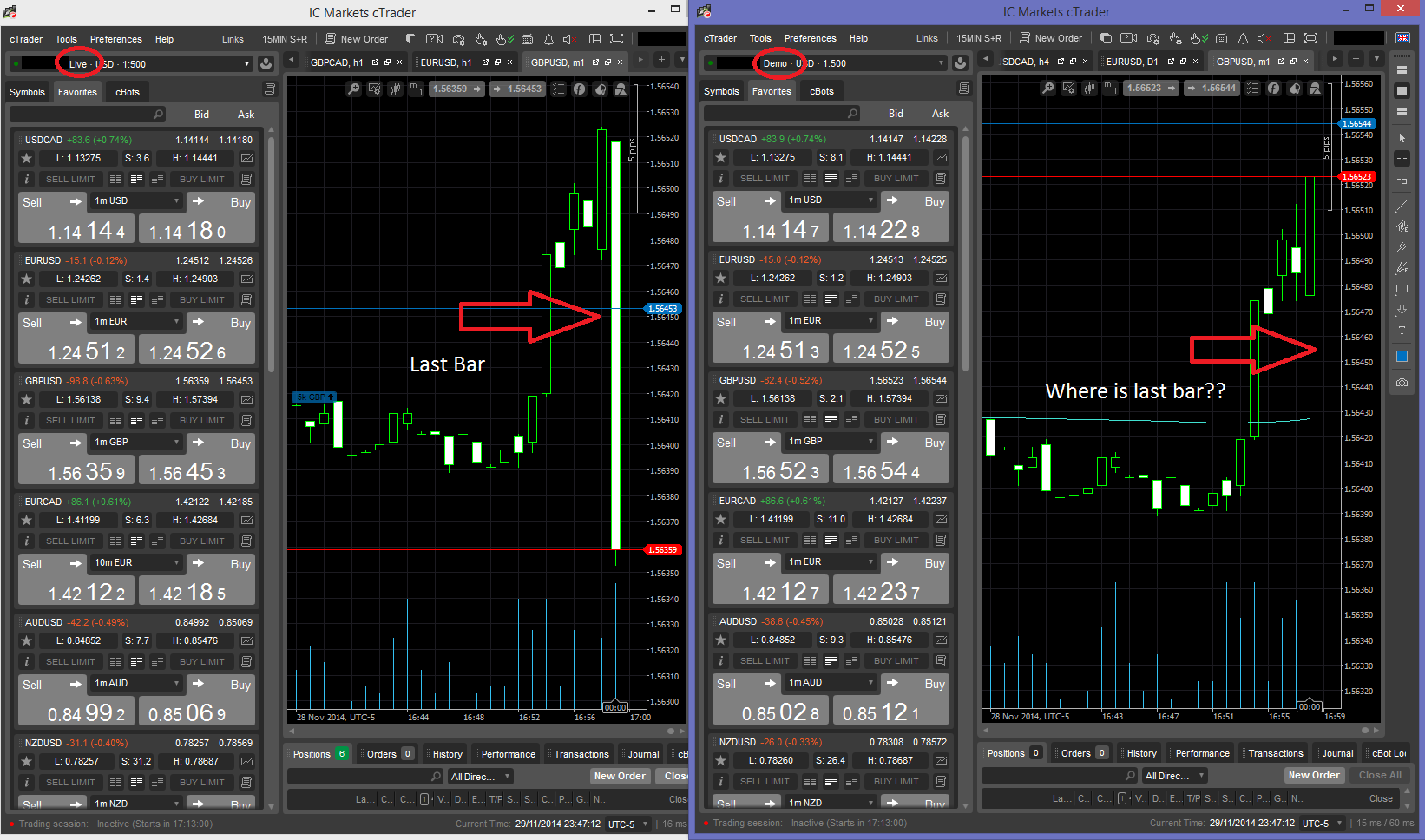The height and width of the screenshot is (840, 1425).
Task: Open USDCAD mini chart icon in Live window
Action: click(247, 158)
